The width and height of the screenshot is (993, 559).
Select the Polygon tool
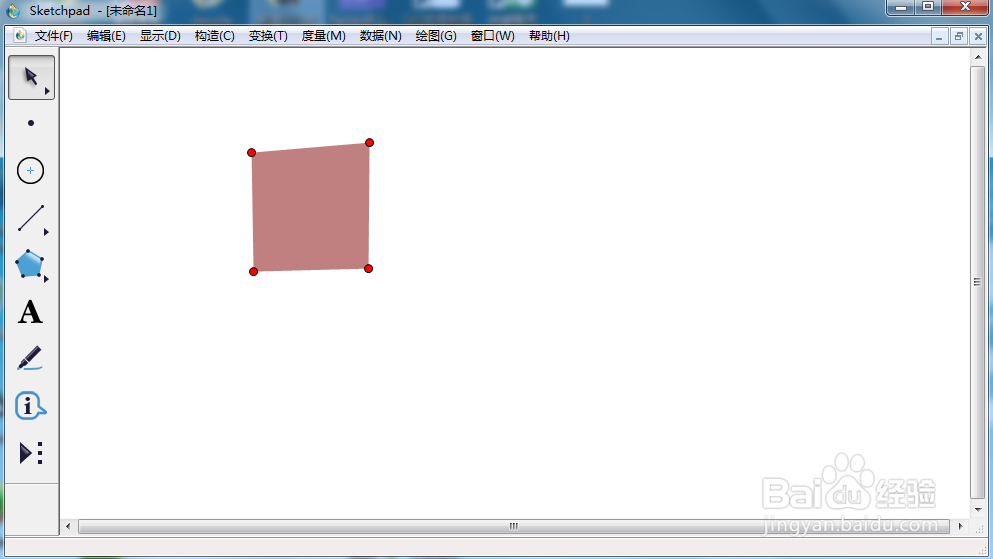pos(30,264)
